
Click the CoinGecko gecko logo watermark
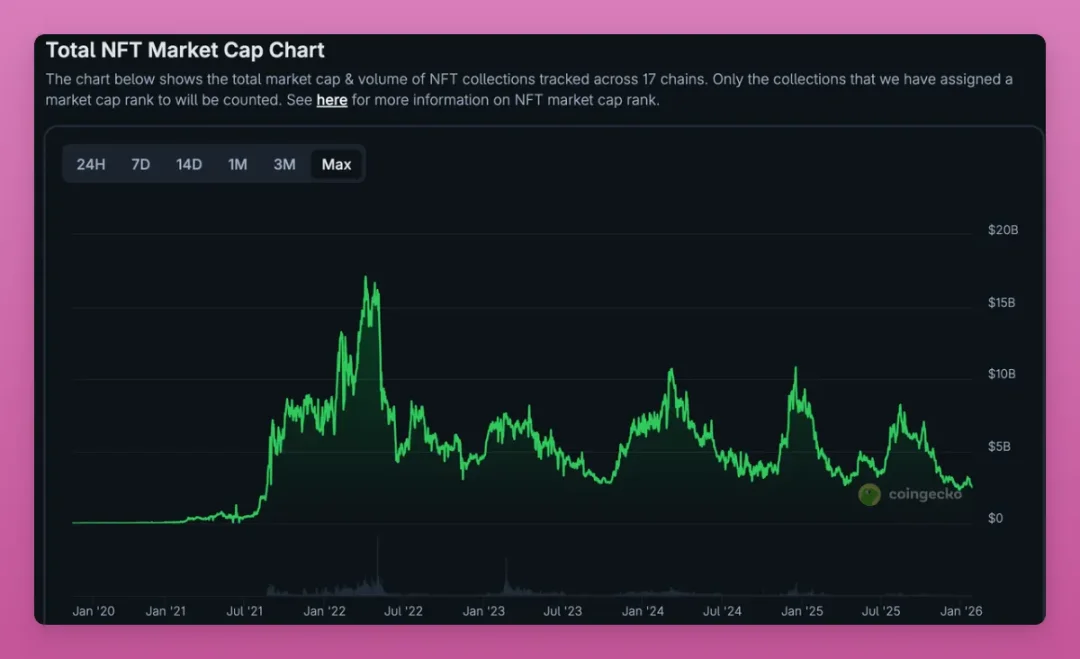point(869,494)
